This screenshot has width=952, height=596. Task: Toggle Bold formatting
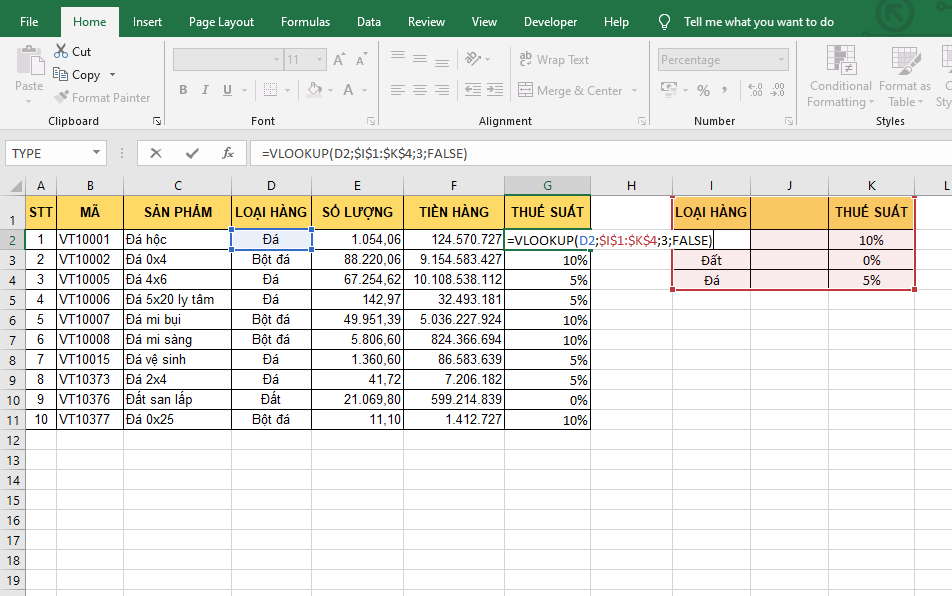pyautogui.click(x=183, y=90)
